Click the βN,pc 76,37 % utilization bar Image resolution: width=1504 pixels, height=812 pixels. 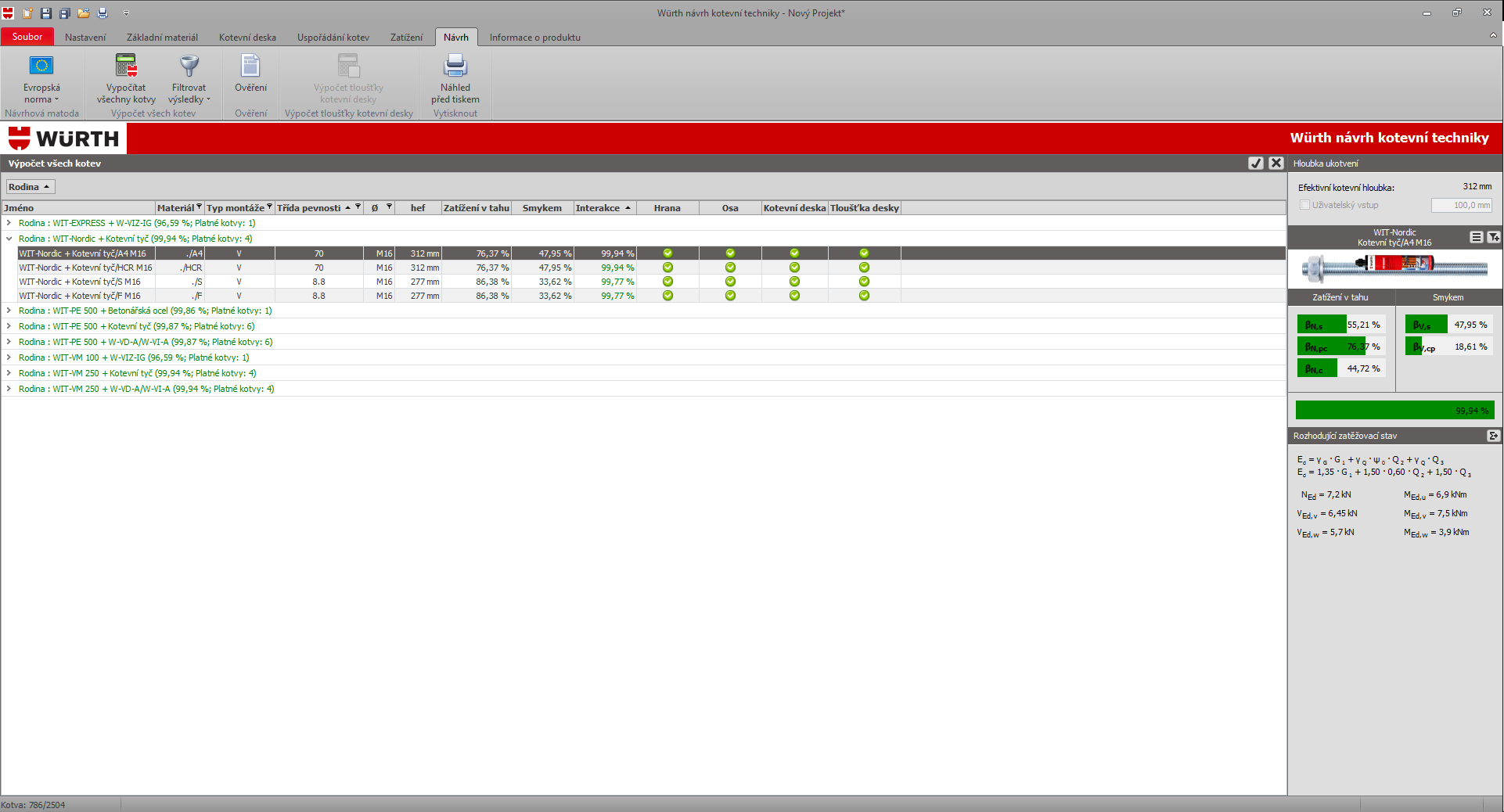point(1341,347)
